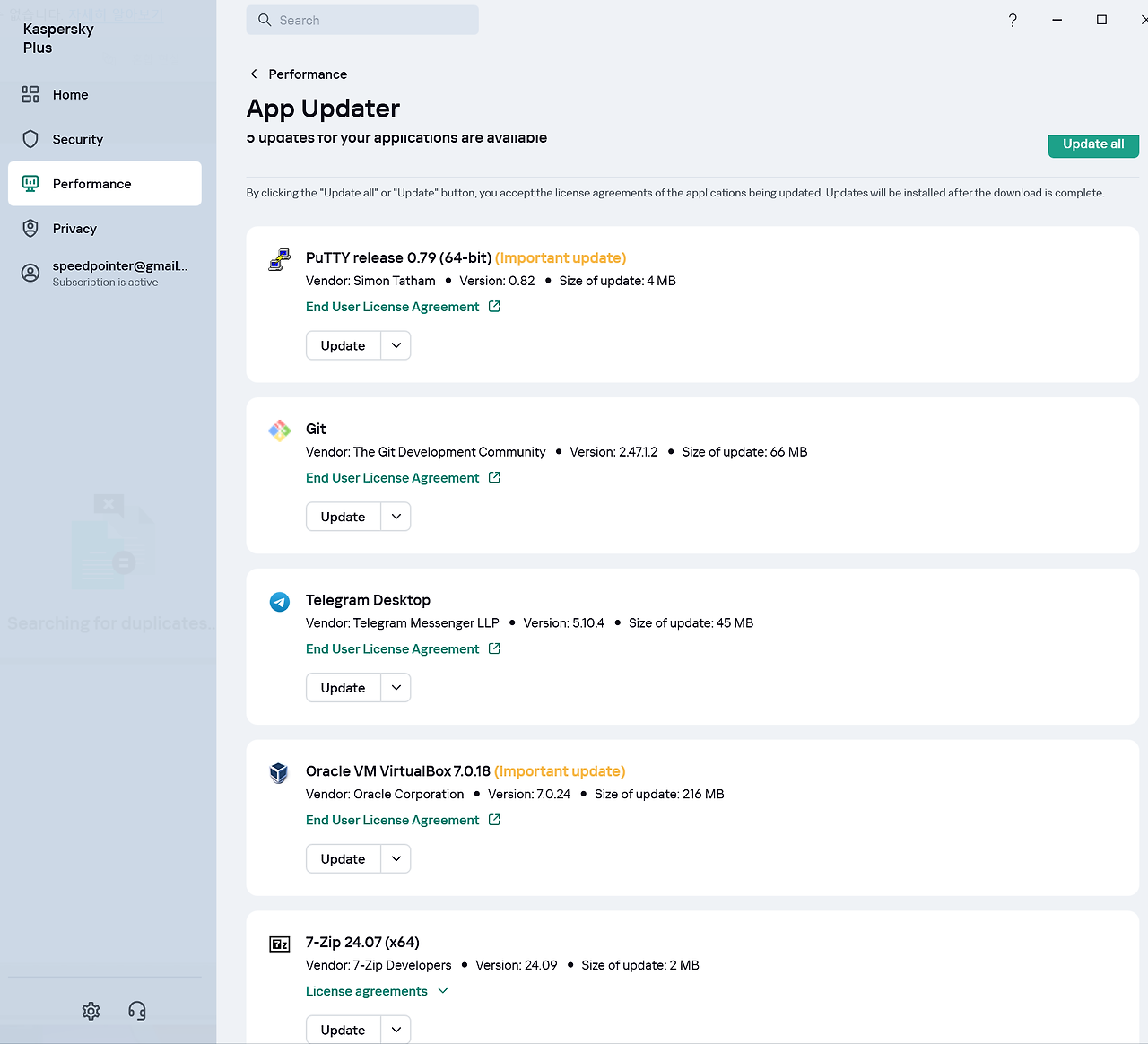Screen dimensions: 1148x1044
Task: Click the back arrow beside Performance
Action: tap(254, 74)
